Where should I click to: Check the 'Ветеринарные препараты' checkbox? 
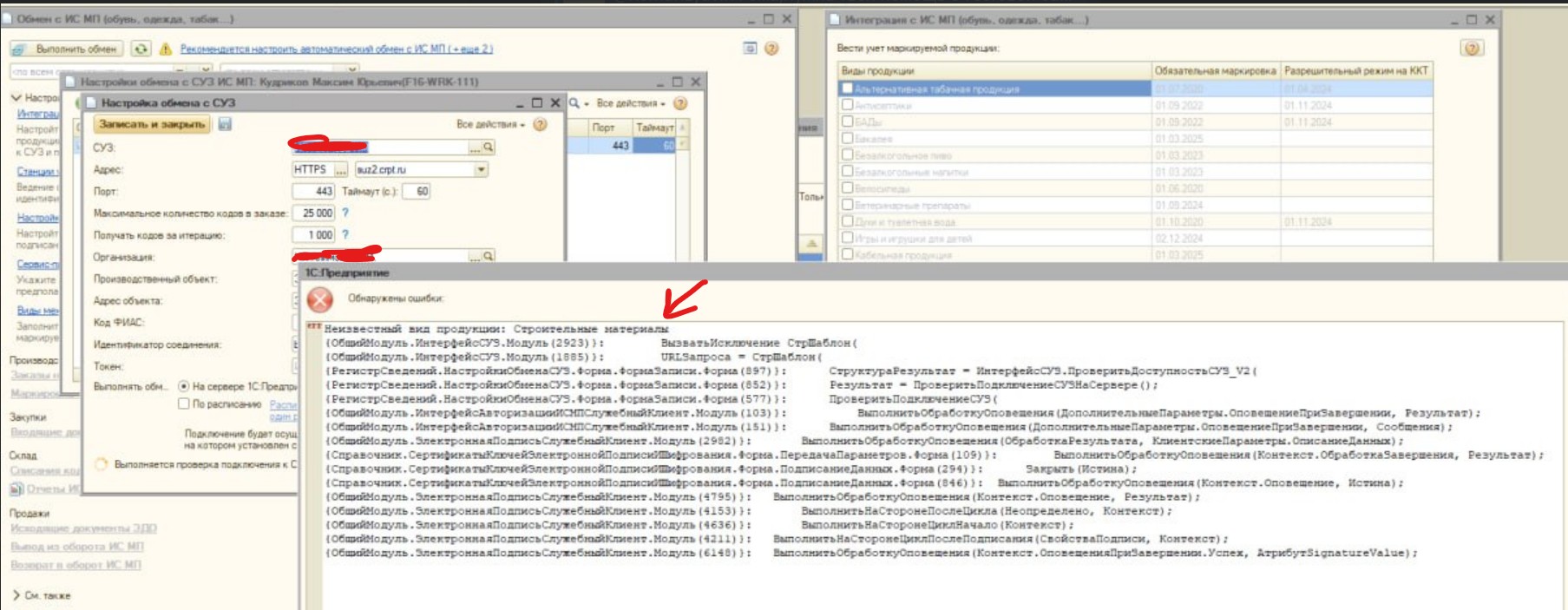(x=847, y=205)
